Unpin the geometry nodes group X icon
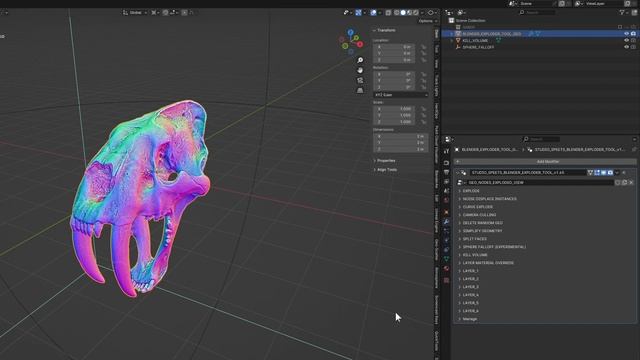640x360 pixels. pyautogui.click(x=631, y=182)
